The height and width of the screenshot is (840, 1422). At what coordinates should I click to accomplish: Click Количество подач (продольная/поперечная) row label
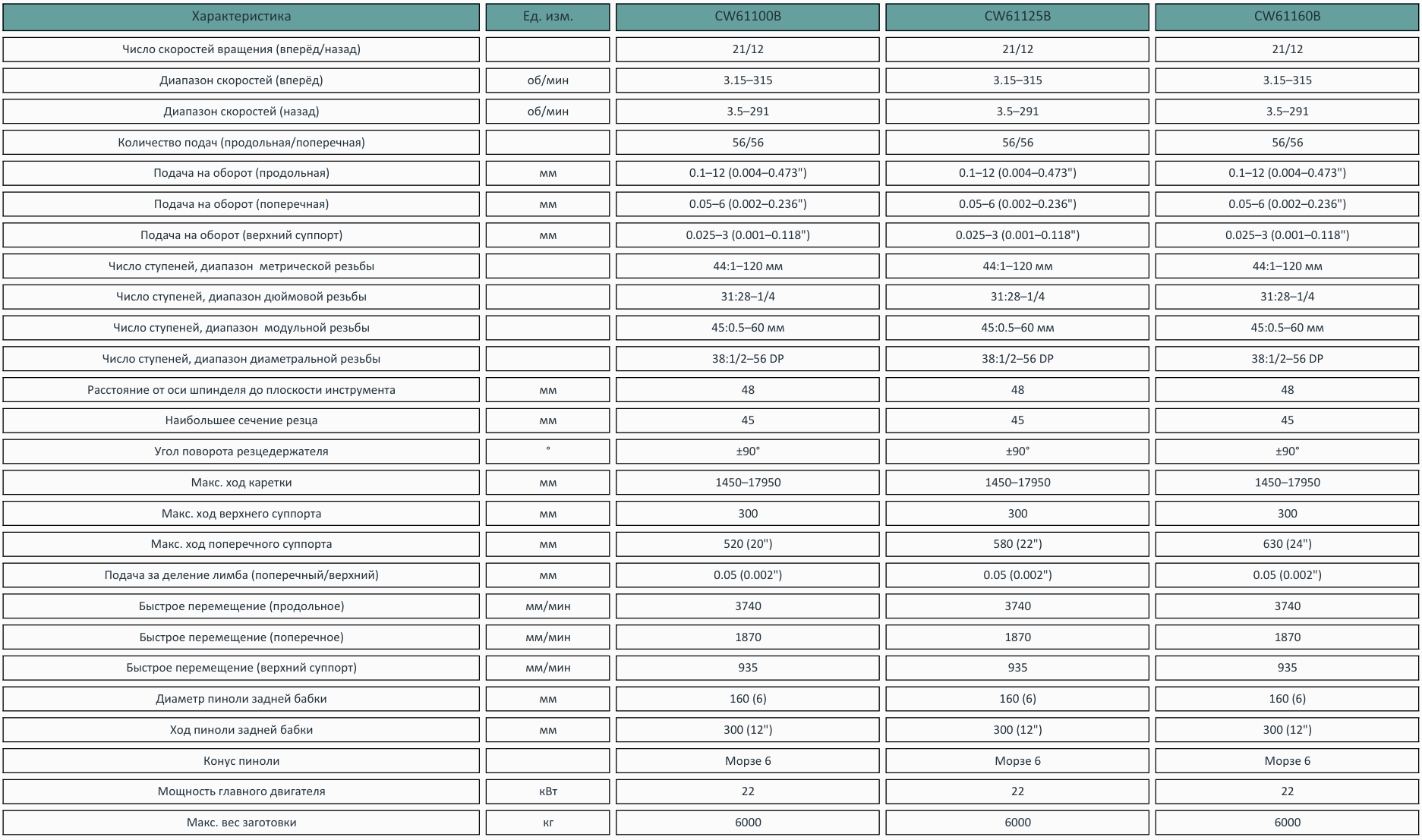(241, 143)
